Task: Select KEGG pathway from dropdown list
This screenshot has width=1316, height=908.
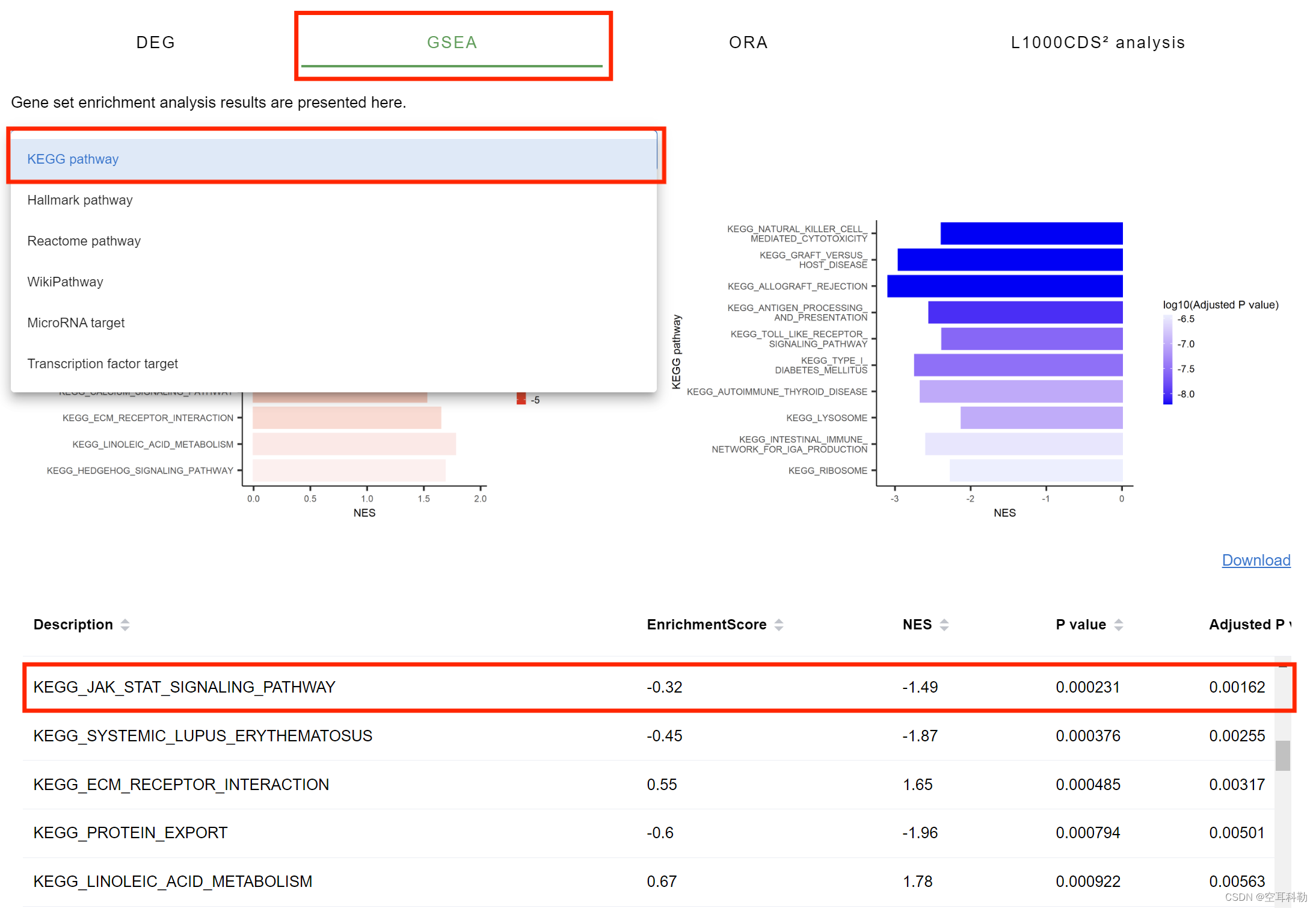Action: click(73, 159)
